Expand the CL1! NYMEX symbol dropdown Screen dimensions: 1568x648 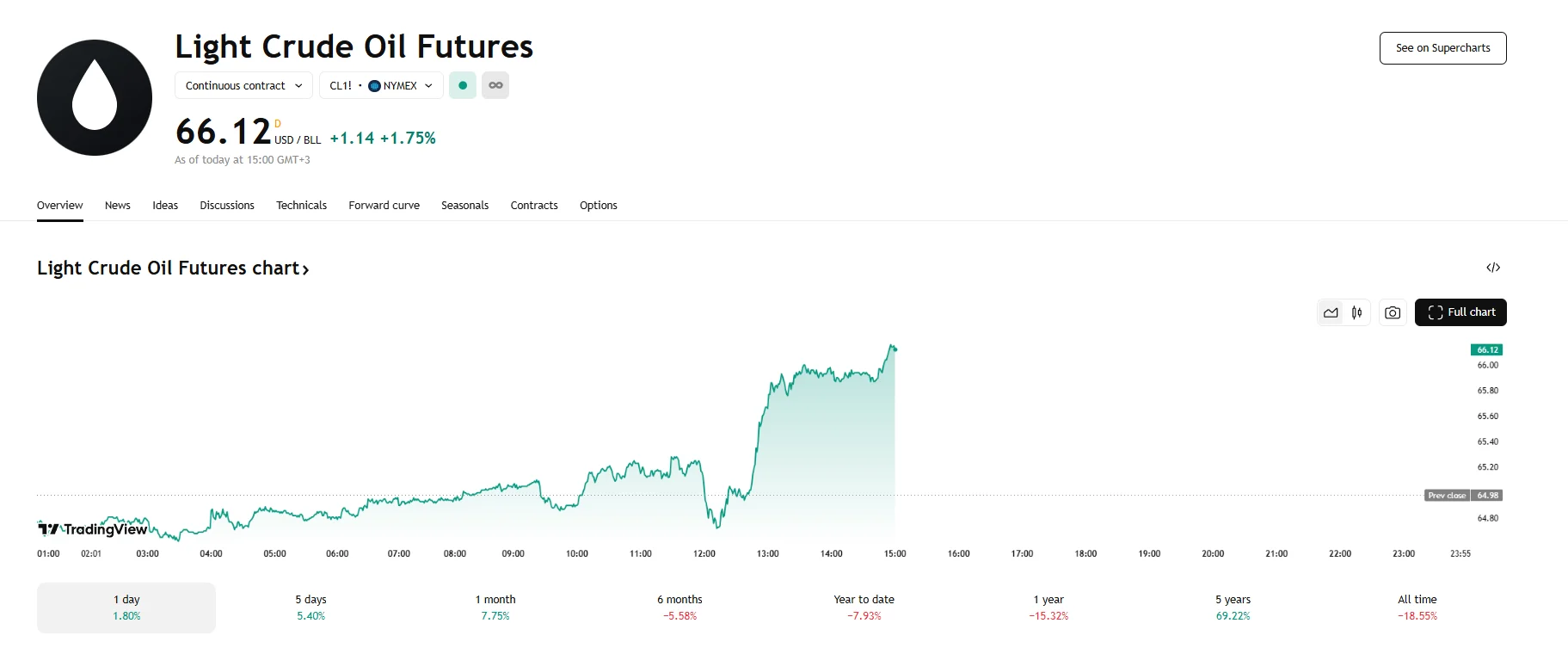coord(381,85)
